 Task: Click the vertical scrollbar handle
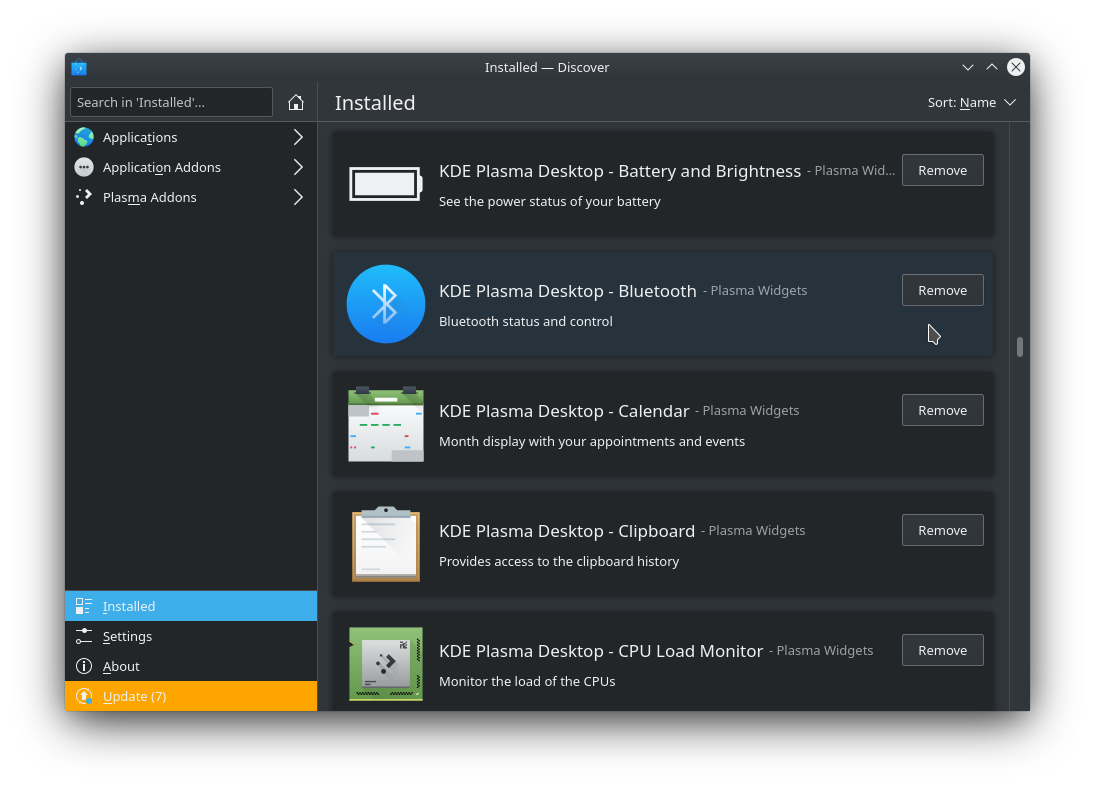1020,346
